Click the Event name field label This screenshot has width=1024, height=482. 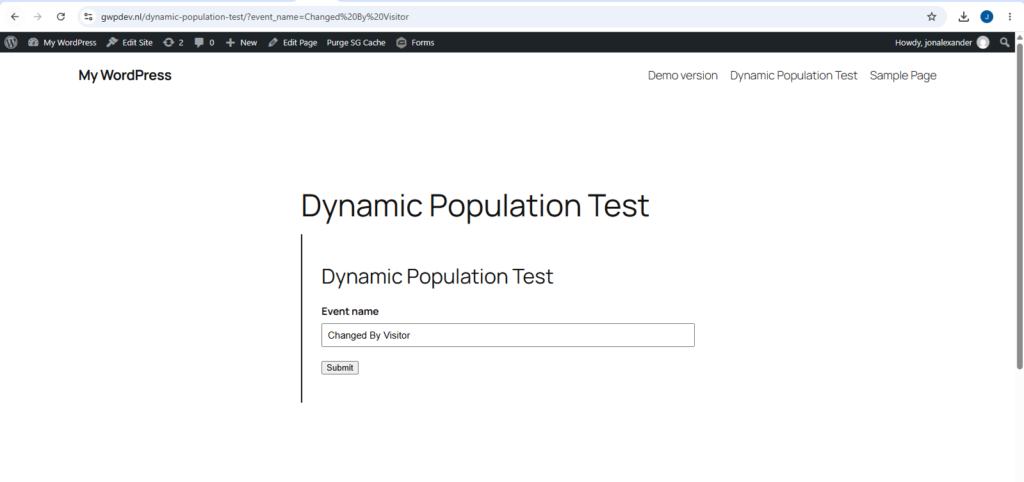[x=350, y=312]
